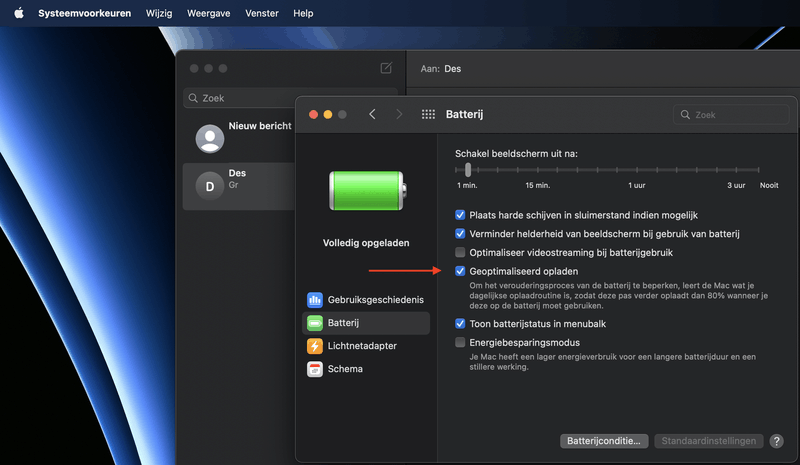Click the Standaardinstellingen button

pyautogui.click(x=709, y=441)
